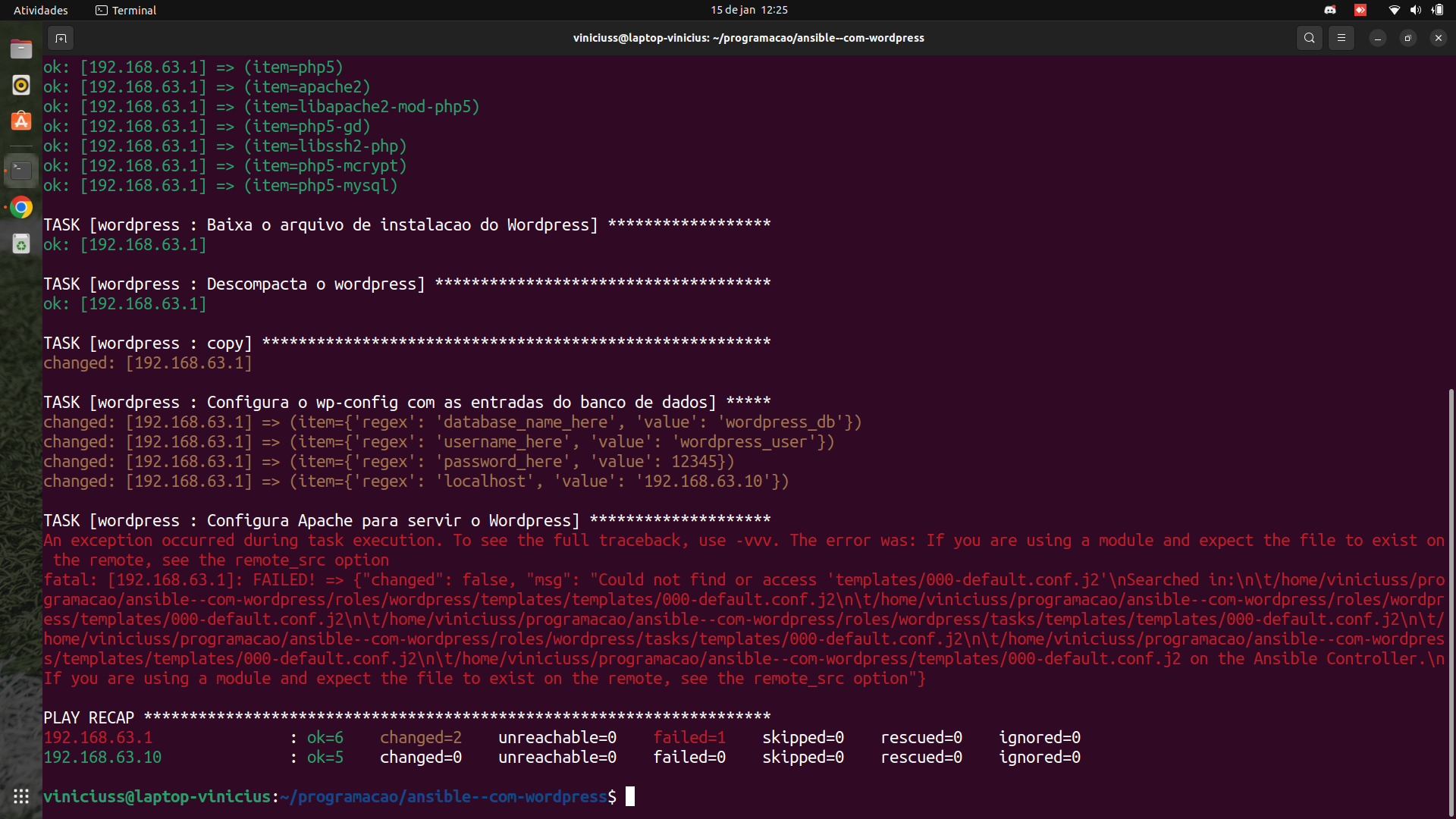This screenshot has width=1456, height=819.
Task: Click the 'An exception occurred' error line
Action: tap(744, 551)
